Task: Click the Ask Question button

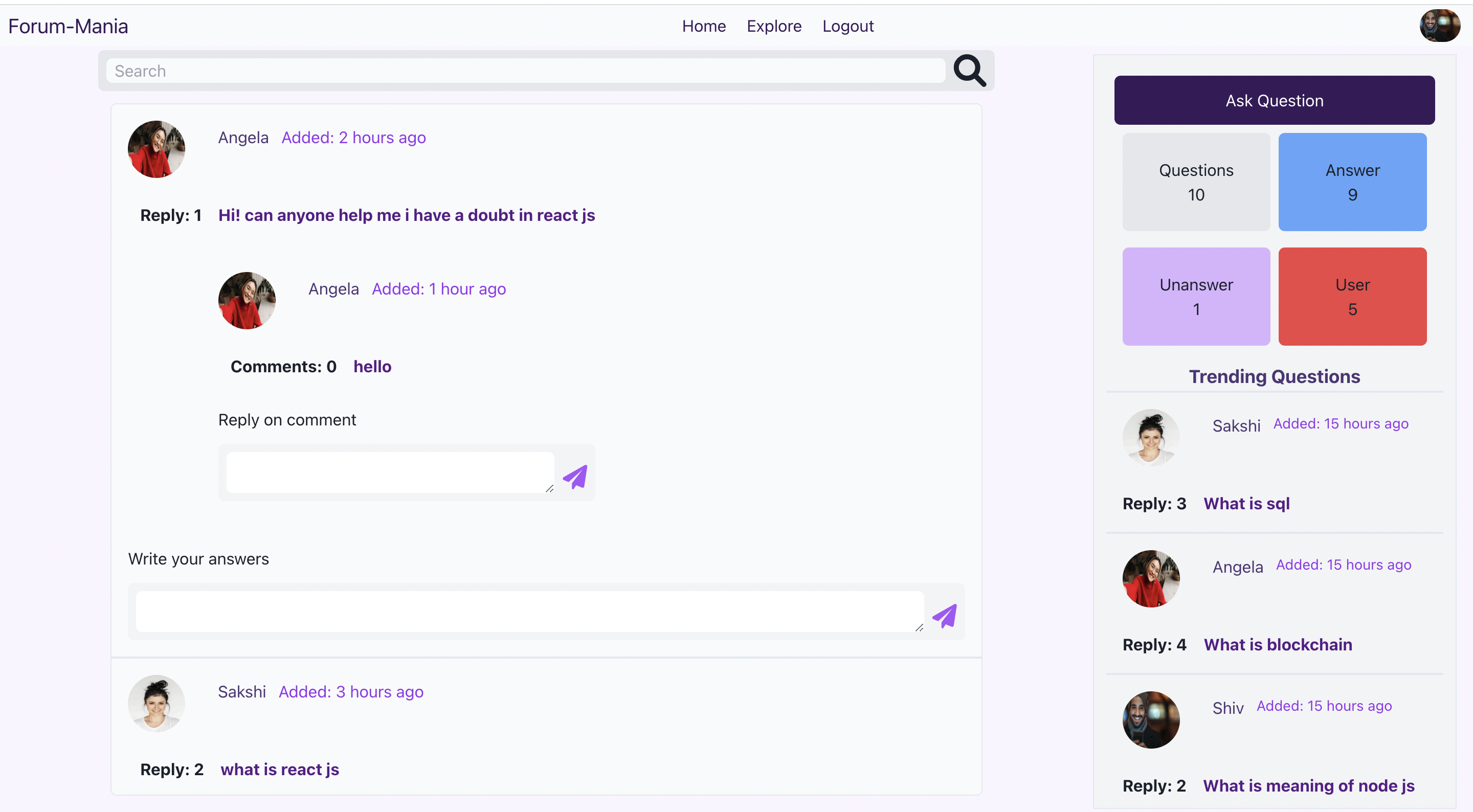Action: [1275, 100]
